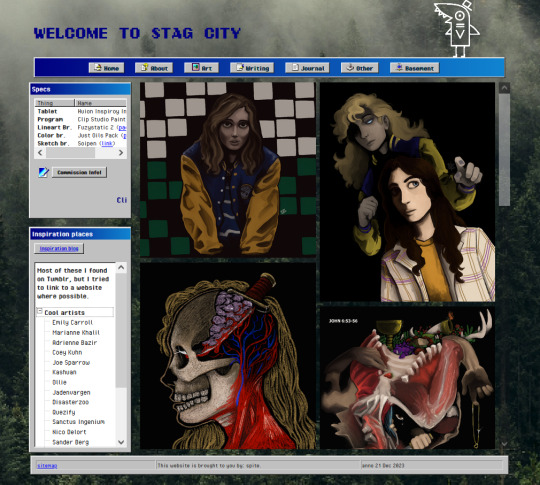The width and height of the screenshot is (540, 485).
Task: Select Emily Carroll in Cool artists
Action: (x=73, y=322)
